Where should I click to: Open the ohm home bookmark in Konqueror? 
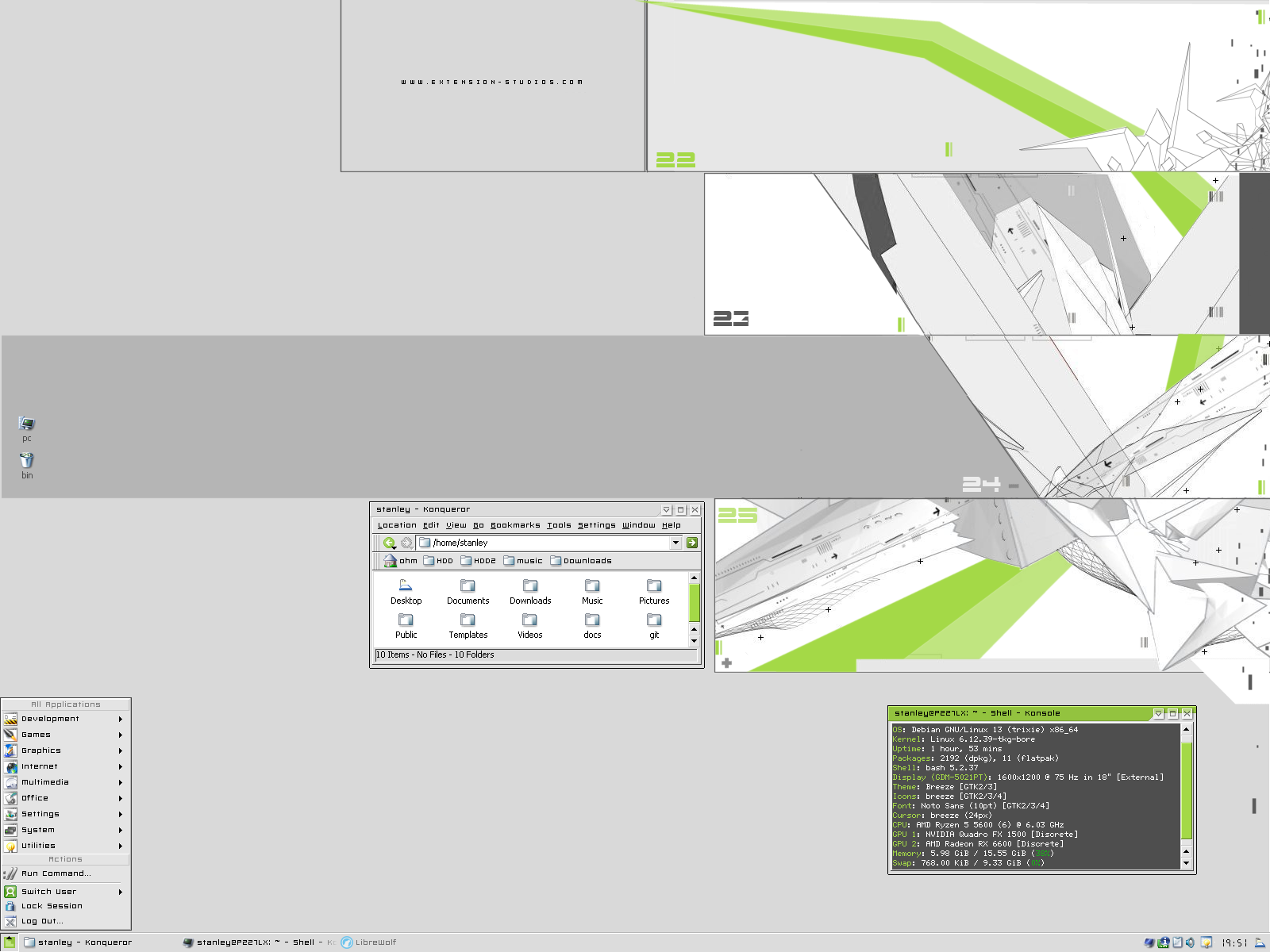point(401,561)
